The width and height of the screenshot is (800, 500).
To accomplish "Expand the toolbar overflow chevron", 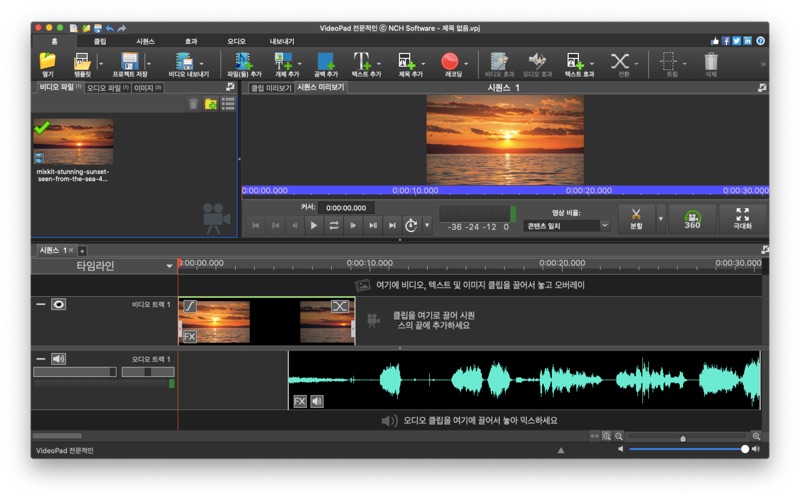I will [x=763, y=64].
